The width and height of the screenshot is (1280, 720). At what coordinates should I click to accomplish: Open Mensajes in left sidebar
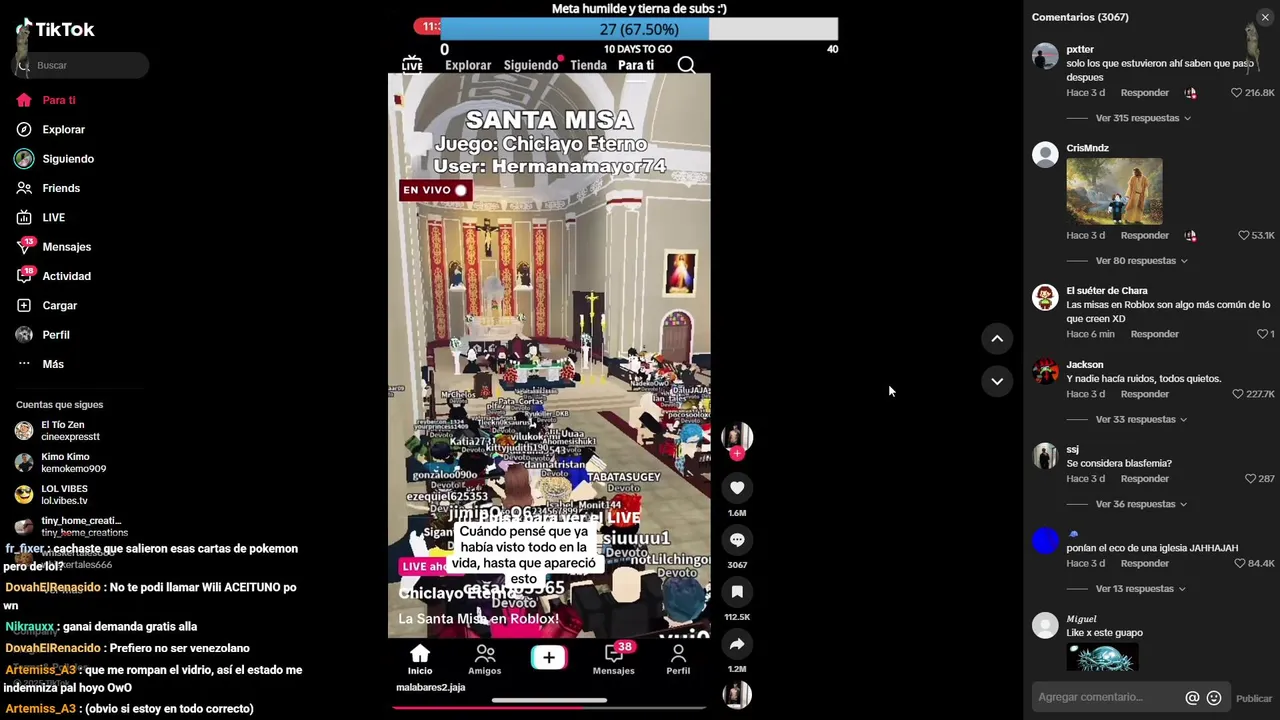pyautogui.click(x=66, y=247)
